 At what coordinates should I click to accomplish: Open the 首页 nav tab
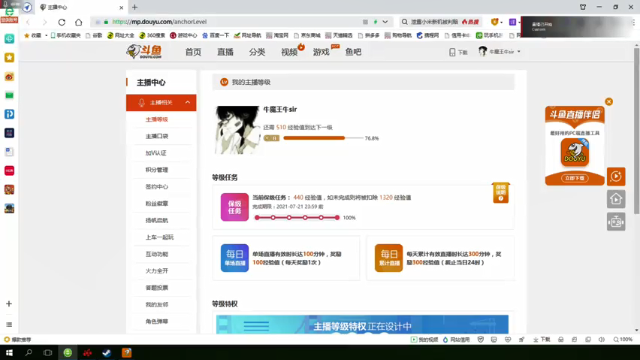[193, 52]
